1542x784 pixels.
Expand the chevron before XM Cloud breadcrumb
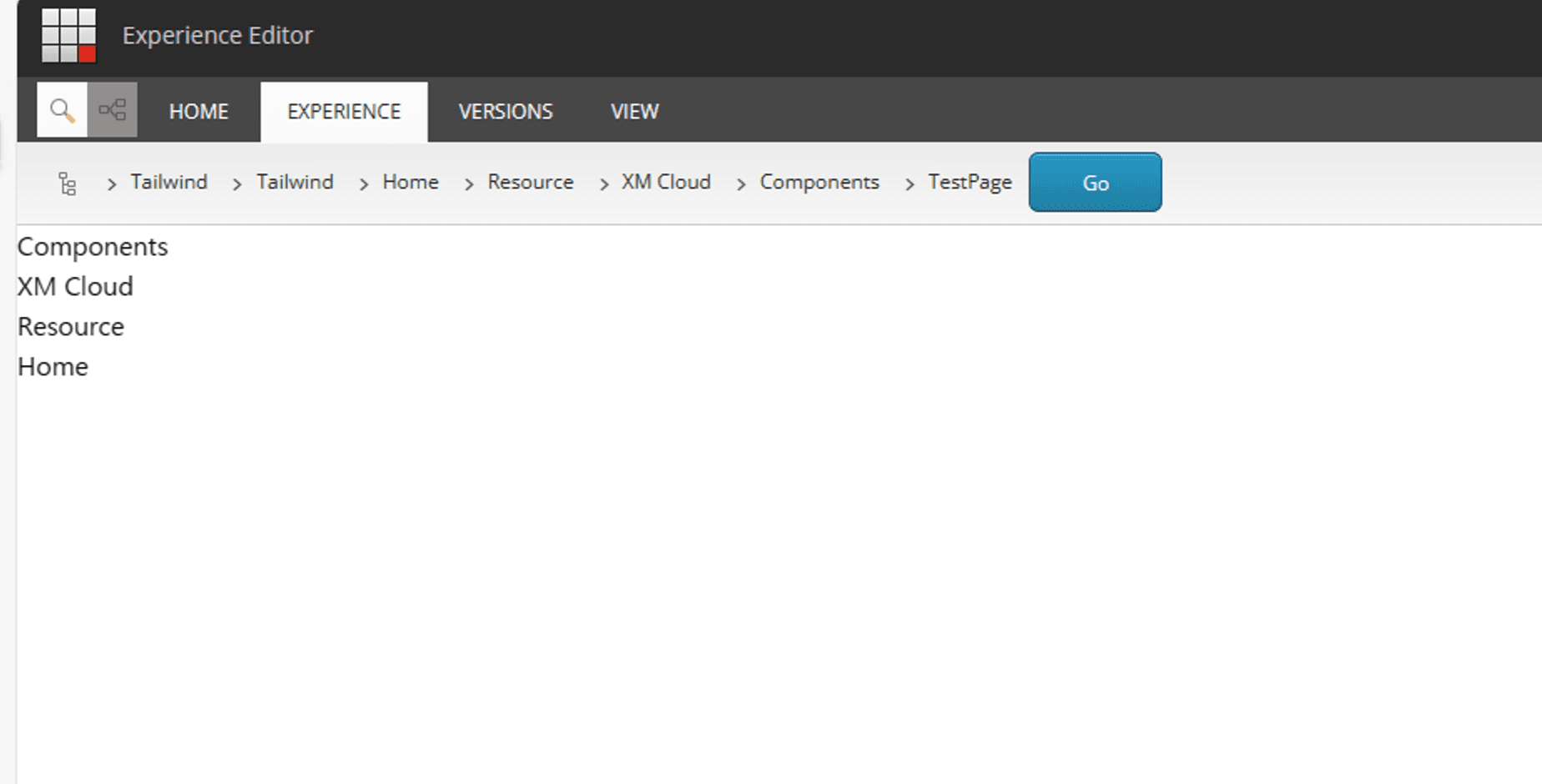click(x=604, y=184)
